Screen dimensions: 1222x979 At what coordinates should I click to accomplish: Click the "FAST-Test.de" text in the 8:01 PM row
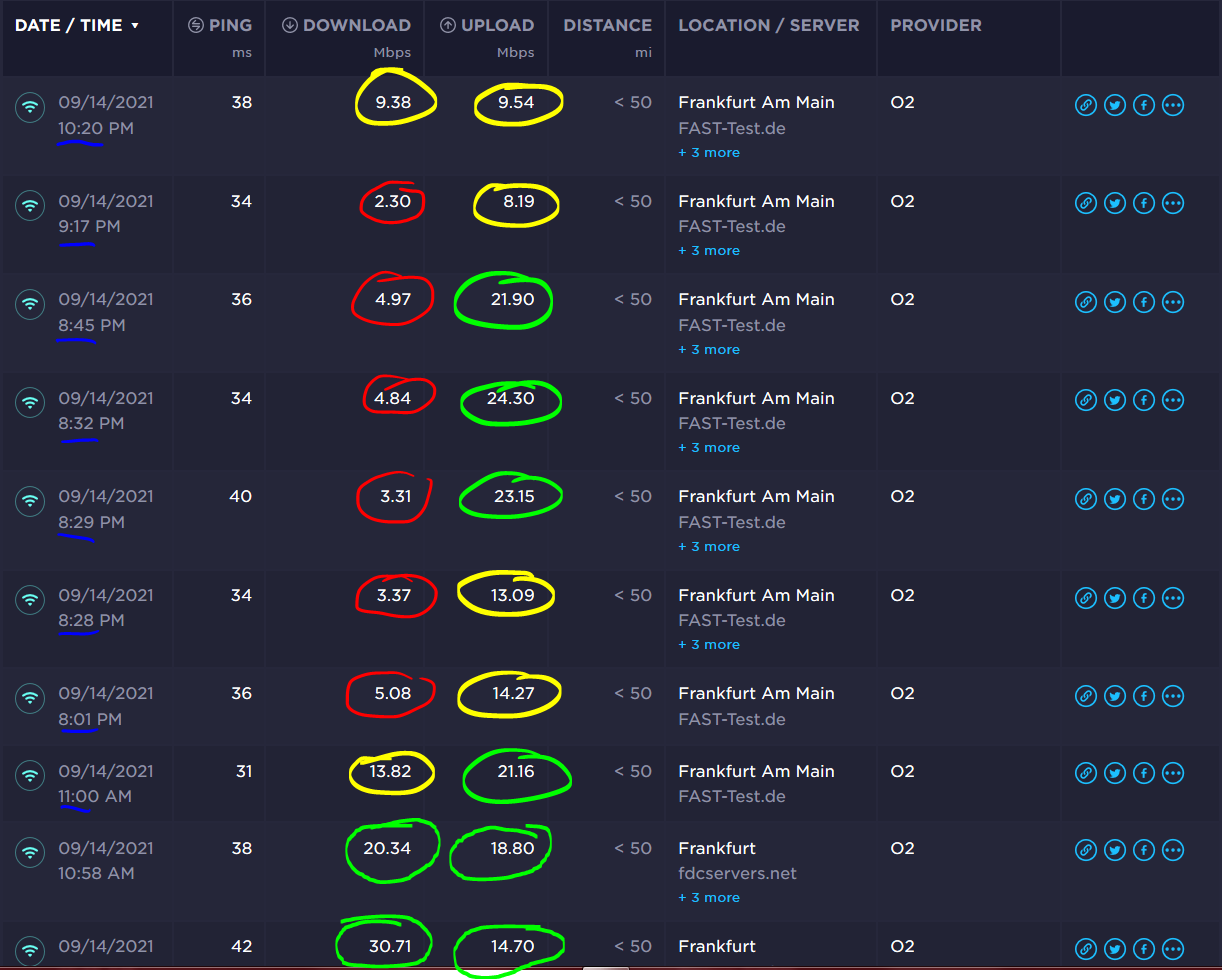[732, 719]
